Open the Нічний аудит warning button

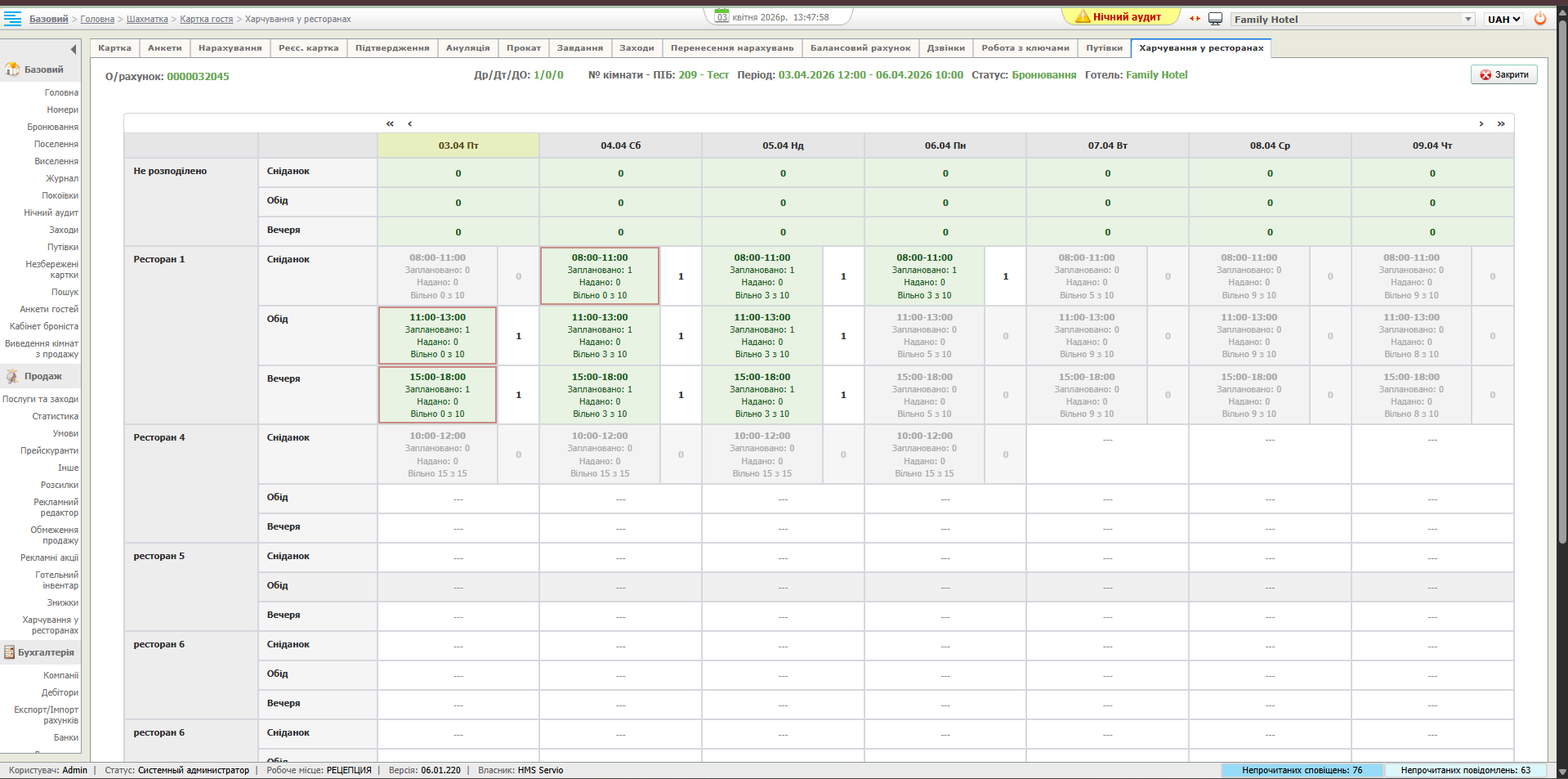(x=1120, y=17)
